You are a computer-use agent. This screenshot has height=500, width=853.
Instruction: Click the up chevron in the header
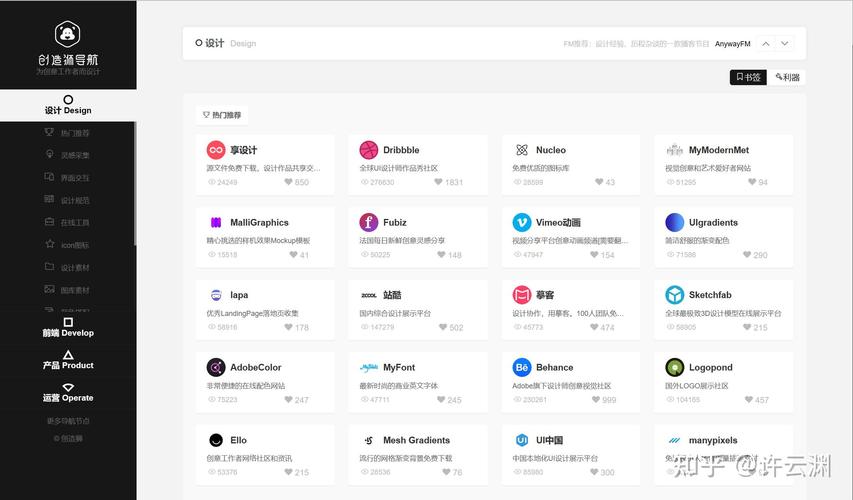[x=765, y=44]
